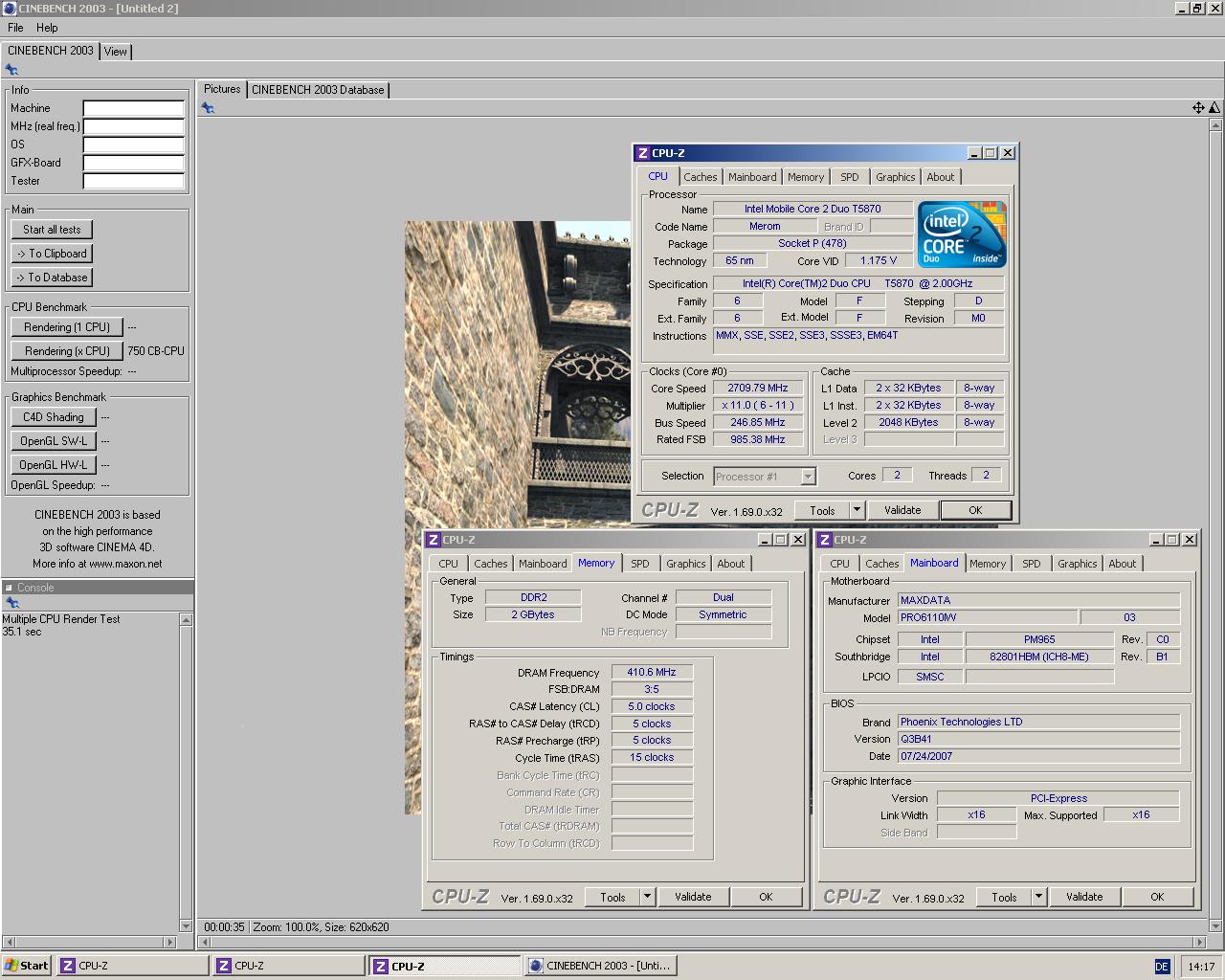Viewport: 1225px width, 980px height.
Task: Open Caches tab in top CPU-Z window
Action: tap(700, 177)
